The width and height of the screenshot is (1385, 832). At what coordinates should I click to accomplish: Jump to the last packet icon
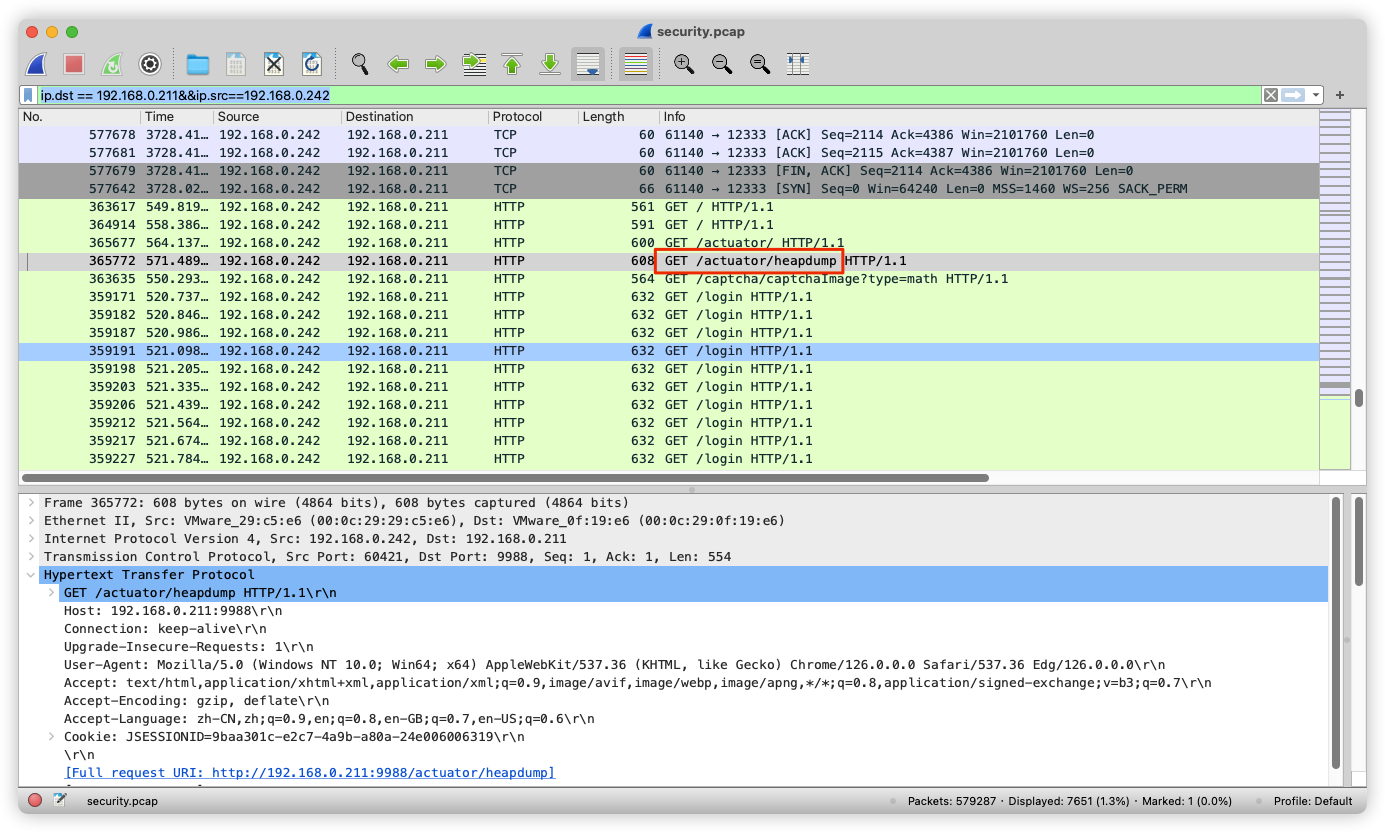[550, 65]
